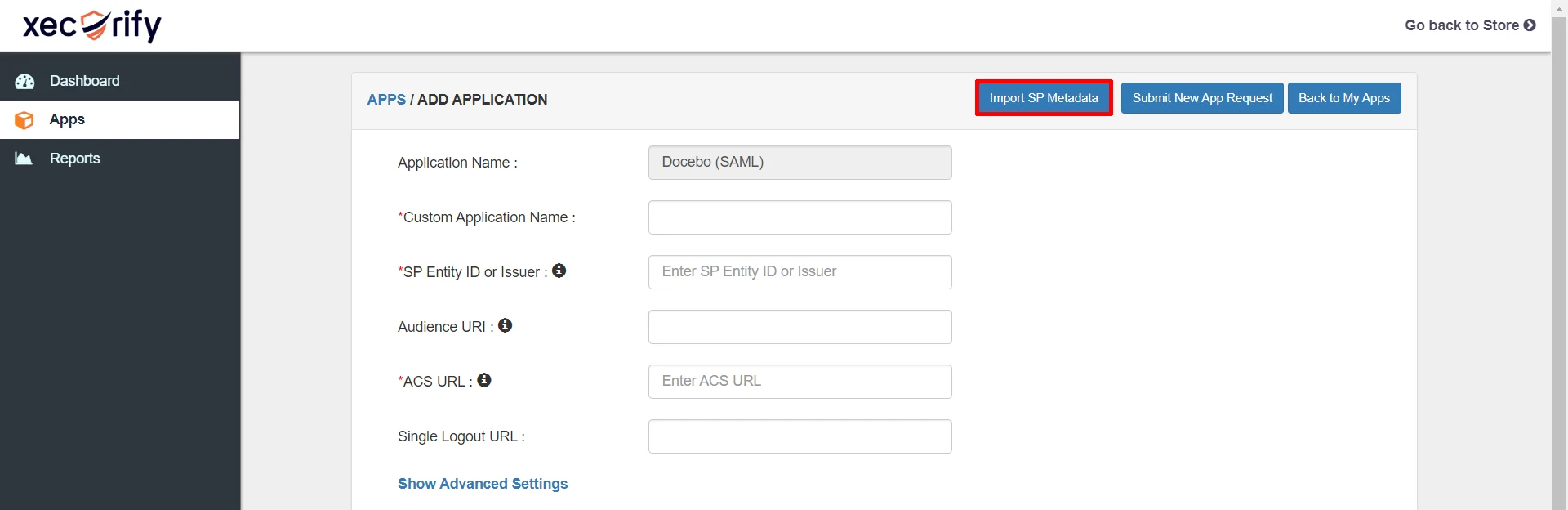Click the Reports chart icon
1568x510 pixels.
point(24,159)
